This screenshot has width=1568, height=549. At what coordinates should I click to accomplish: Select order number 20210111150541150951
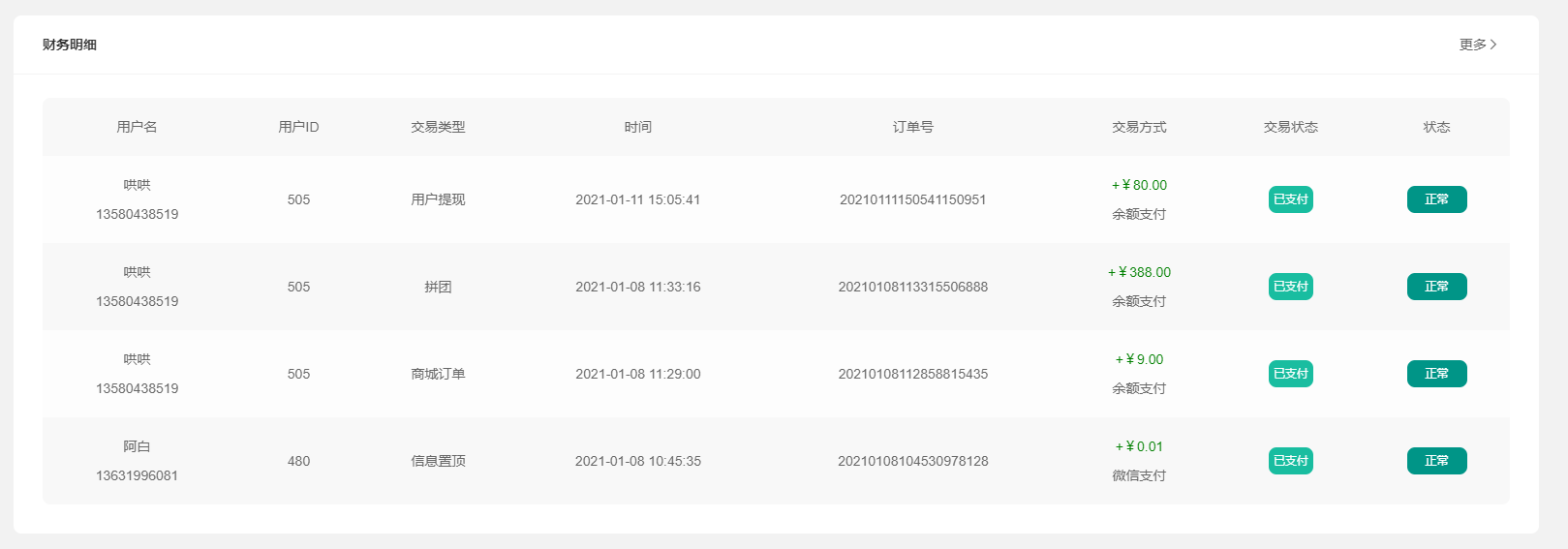point(912,199)
